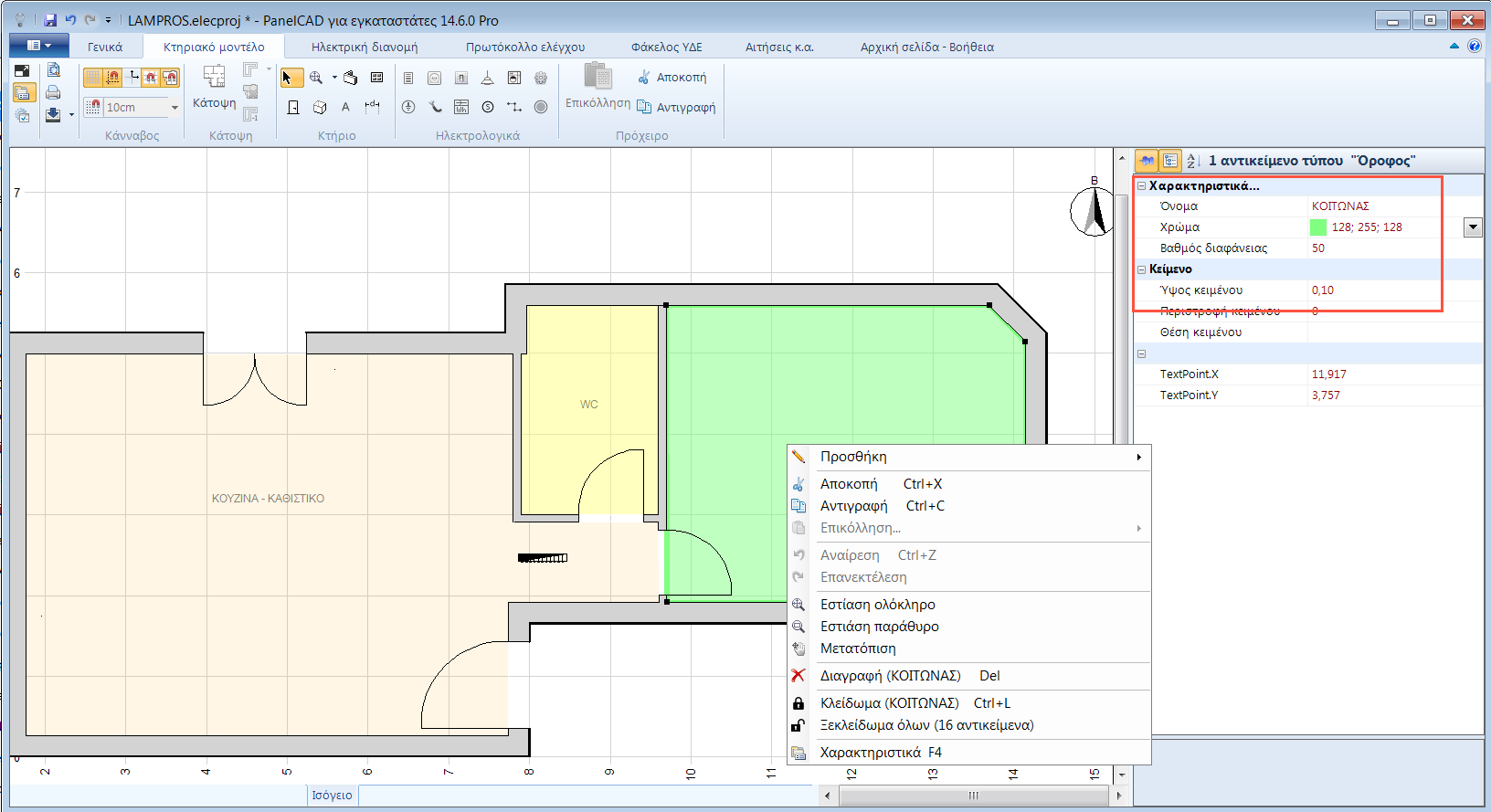Click the dimension measurement tool icon
This screenshot has height=812, width=1491.
pyautogui.click(x=373, y=107)
